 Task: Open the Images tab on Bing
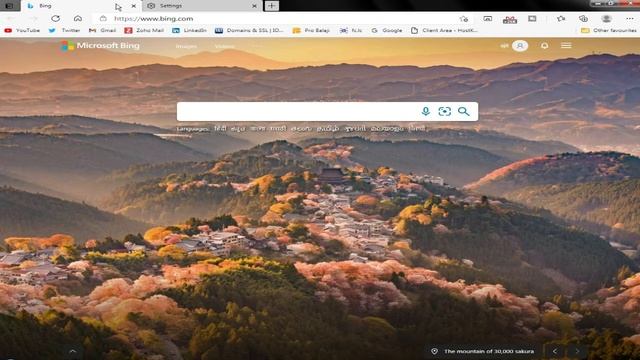[x=186, y=46]
